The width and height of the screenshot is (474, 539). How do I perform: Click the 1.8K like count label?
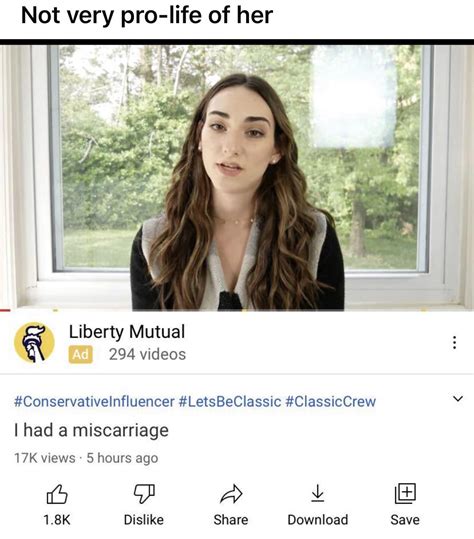(x=57, y=520)
